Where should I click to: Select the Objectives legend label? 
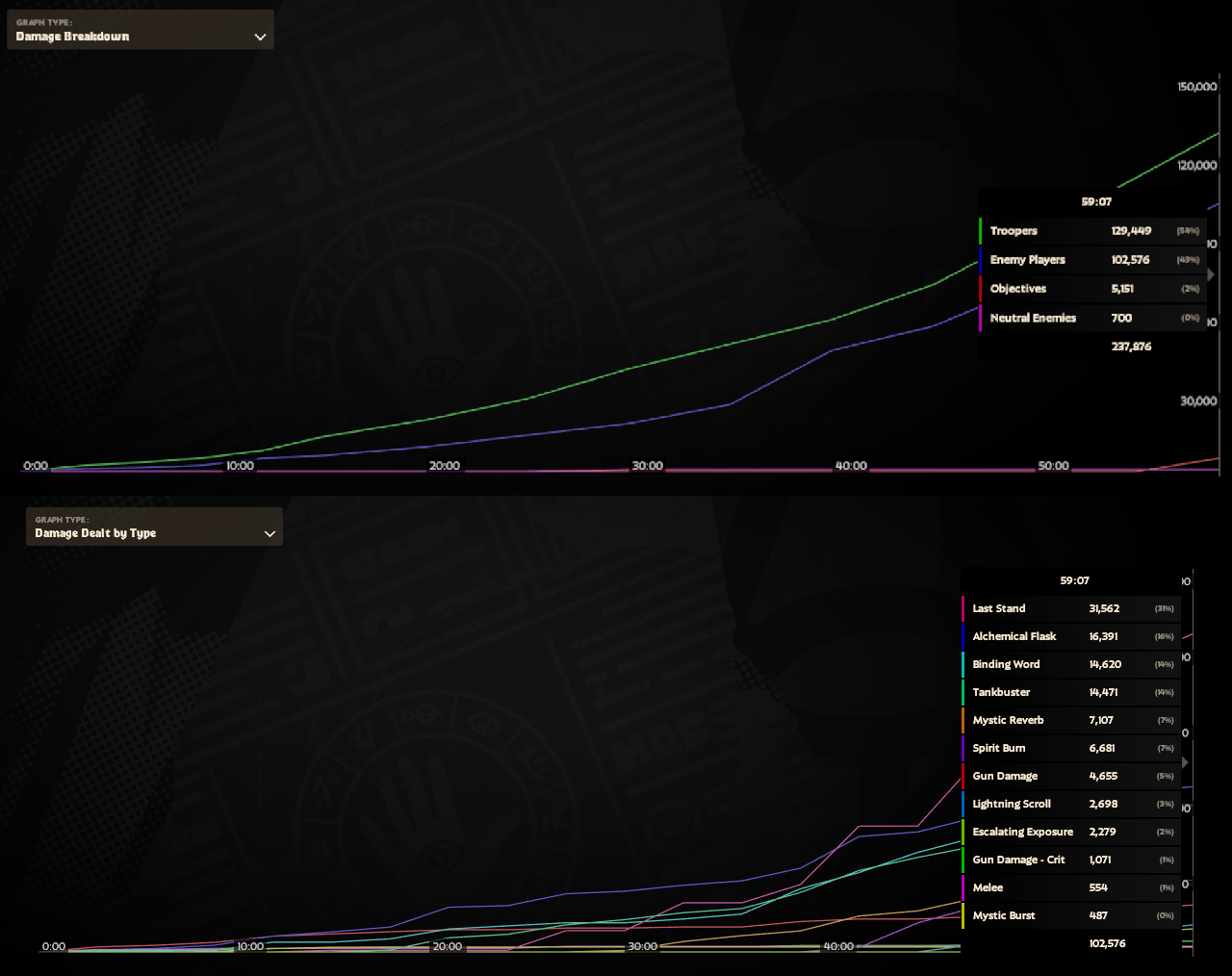(x=1018, y=289)
